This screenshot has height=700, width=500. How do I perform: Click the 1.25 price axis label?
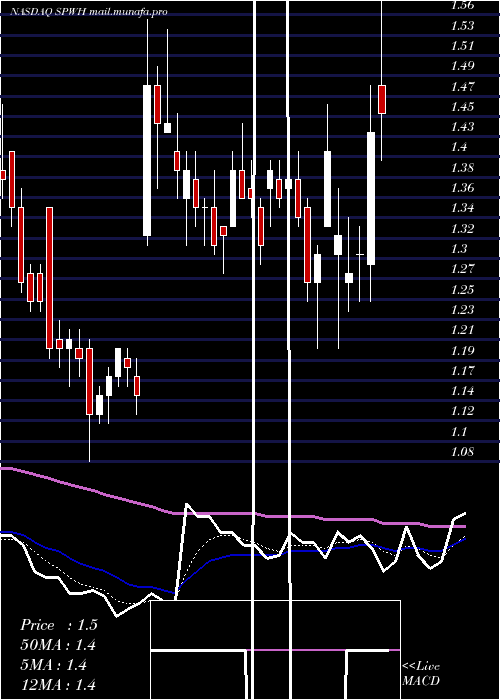(462, 289)
